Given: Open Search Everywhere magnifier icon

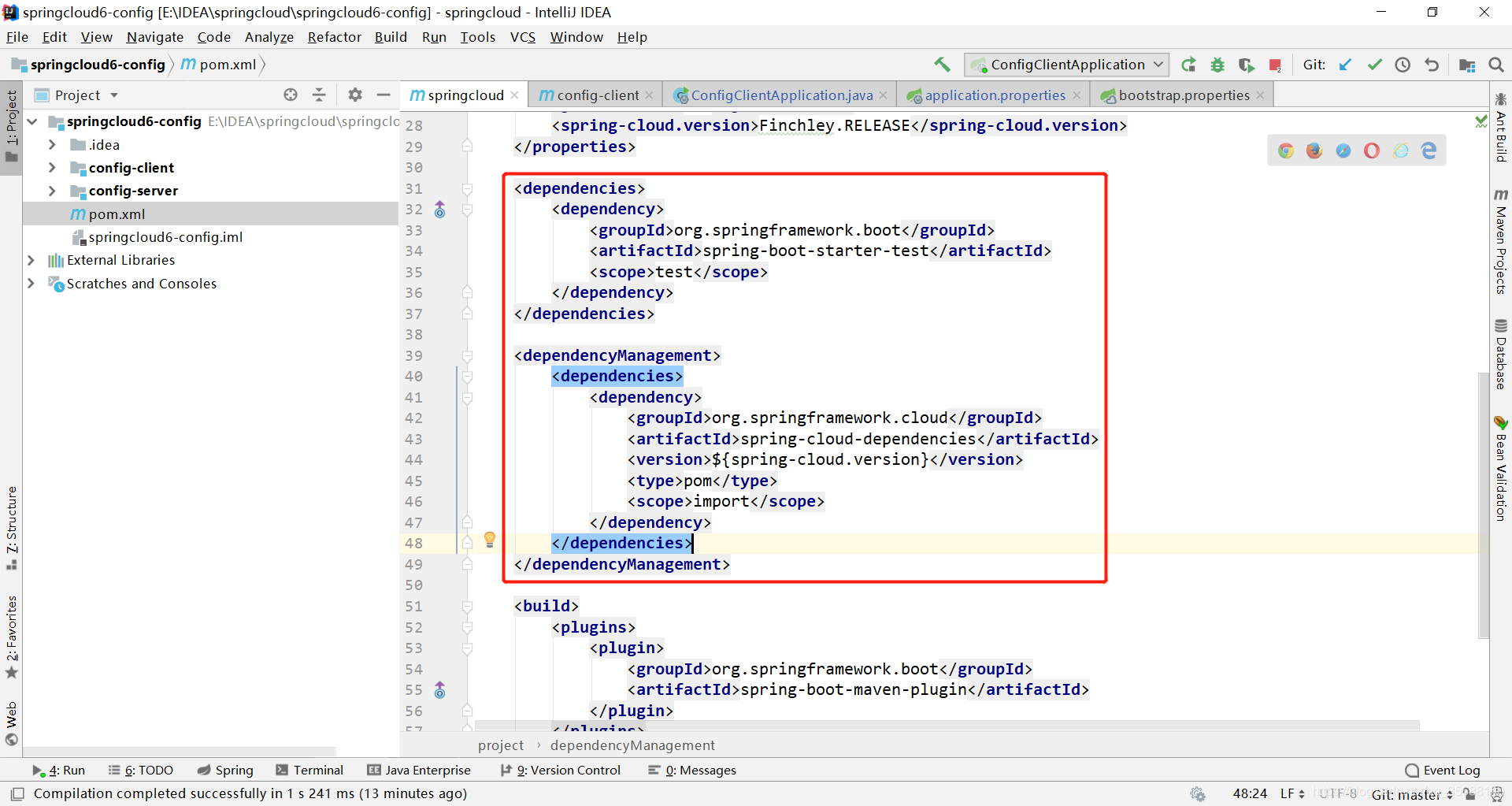Looking at the screenshot, I should (1496, 65).
